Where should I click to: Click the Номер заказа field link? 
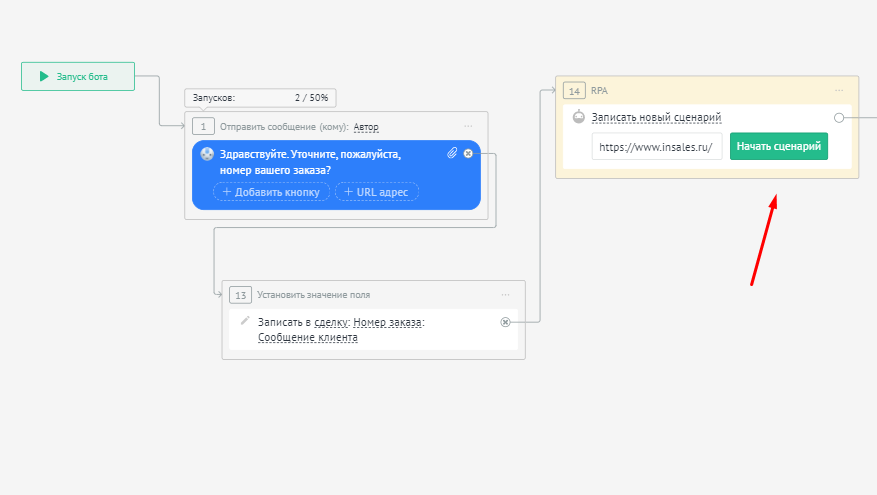coord(388,322)
